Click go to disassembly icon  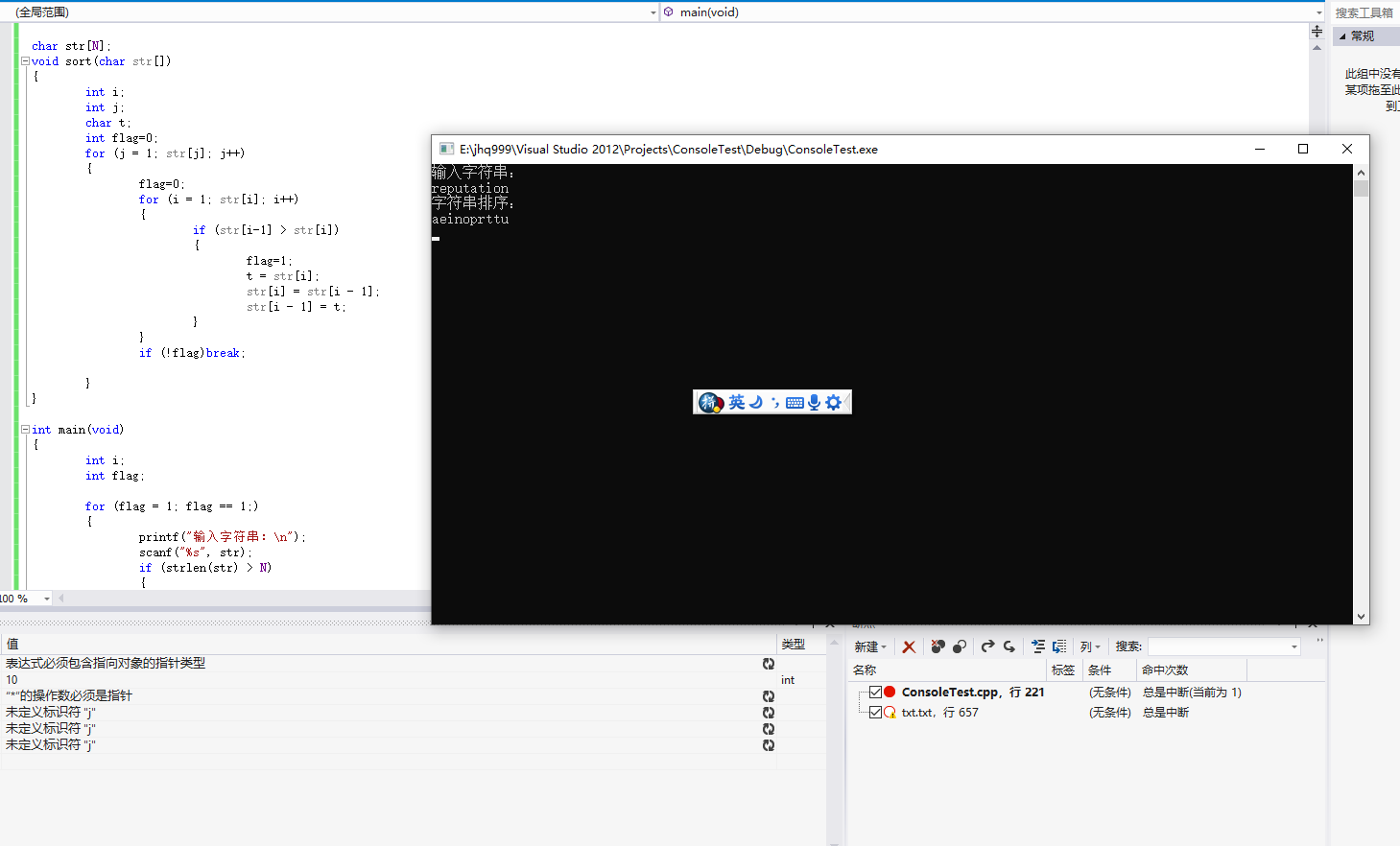tap(1059, 646)
